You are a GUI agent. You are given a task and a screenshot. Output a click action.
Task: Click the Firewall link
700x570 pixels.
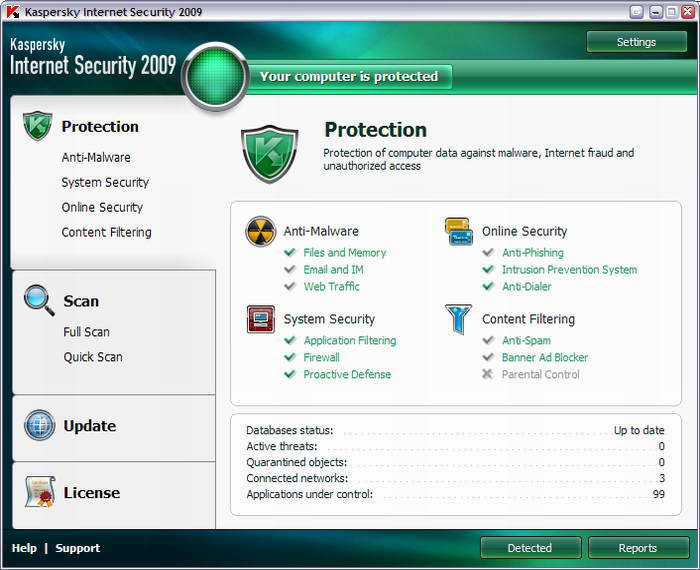321,358
